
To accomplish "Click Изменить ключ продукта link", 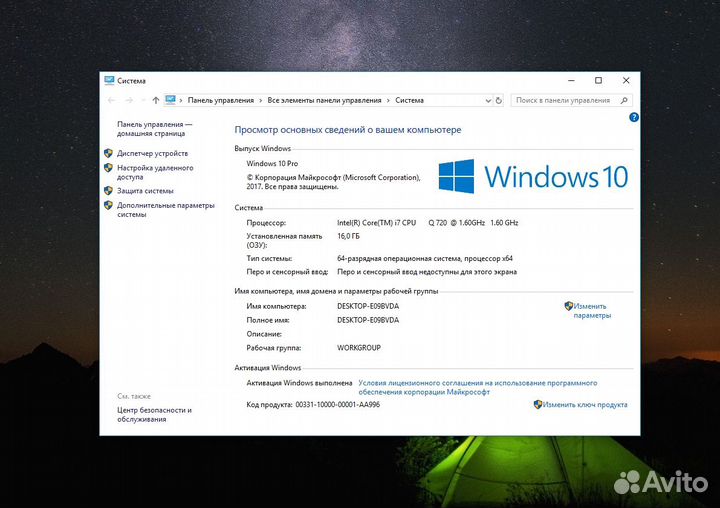I will point(585,405).
